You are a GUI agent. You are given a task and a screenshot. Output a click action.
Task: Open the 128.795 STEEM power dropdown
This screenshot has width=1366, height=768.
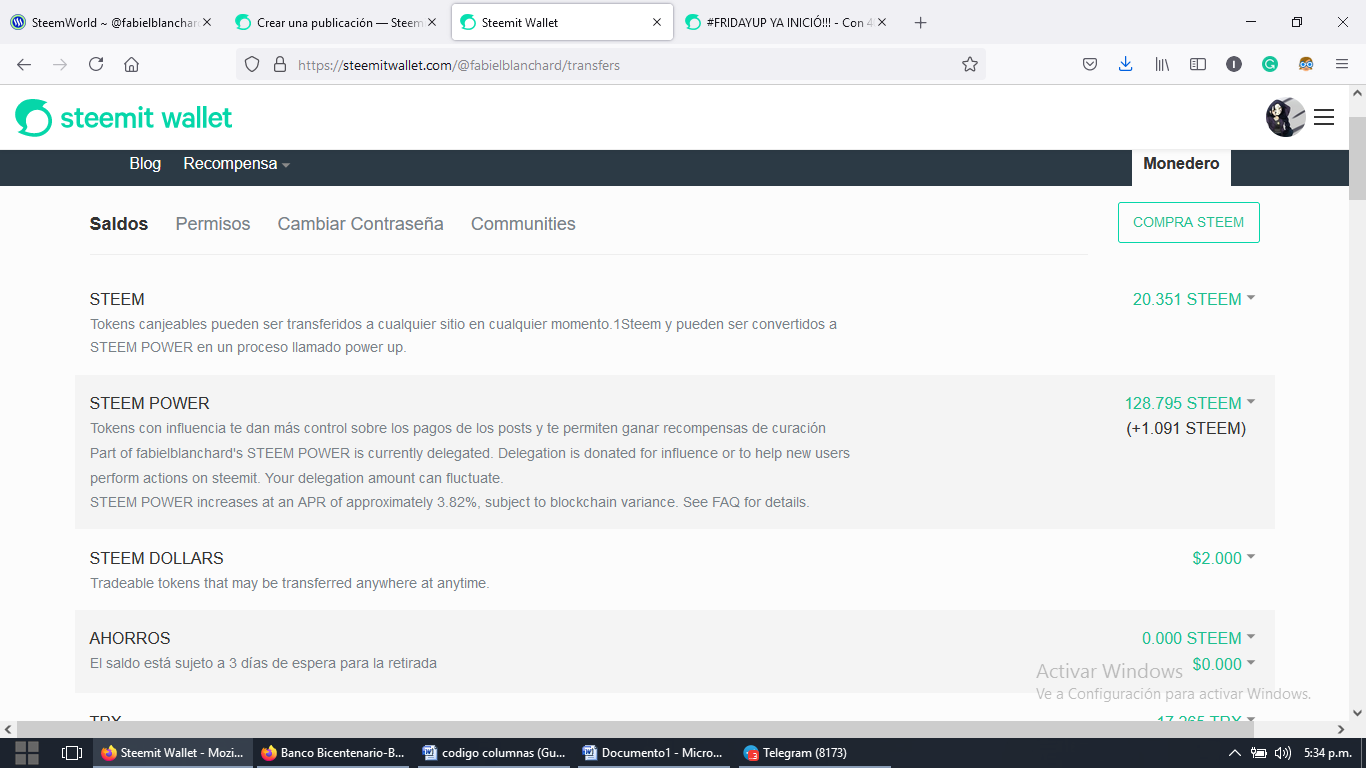[x=1190, y=403]
